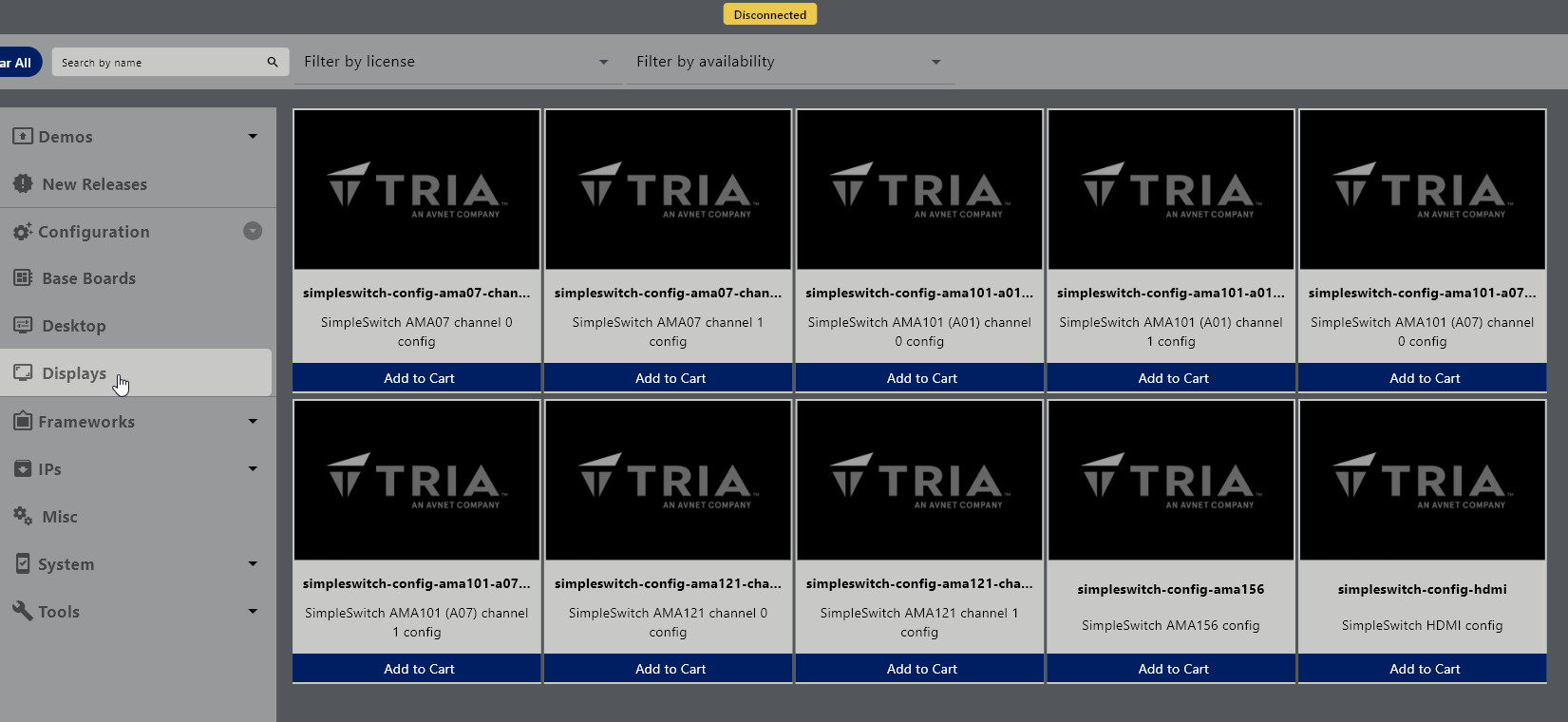This screenshot has height=722, width=1568.
Task: Click the SimpleSwitch AMA121 channel 0 config description
Action: click(669, 622)
